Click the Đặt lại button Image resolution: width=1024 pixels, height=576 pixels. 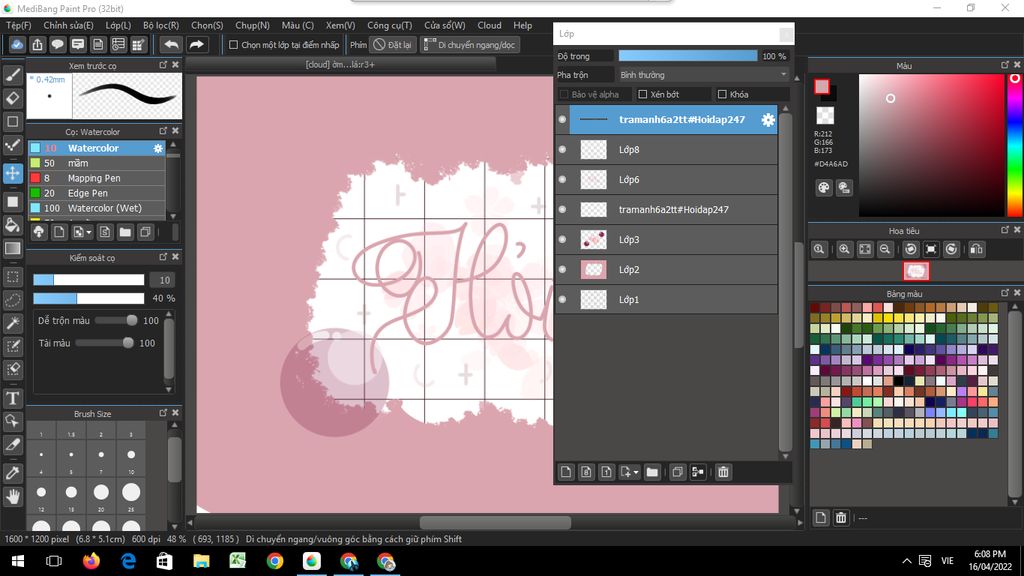click(x=392, y=45)
